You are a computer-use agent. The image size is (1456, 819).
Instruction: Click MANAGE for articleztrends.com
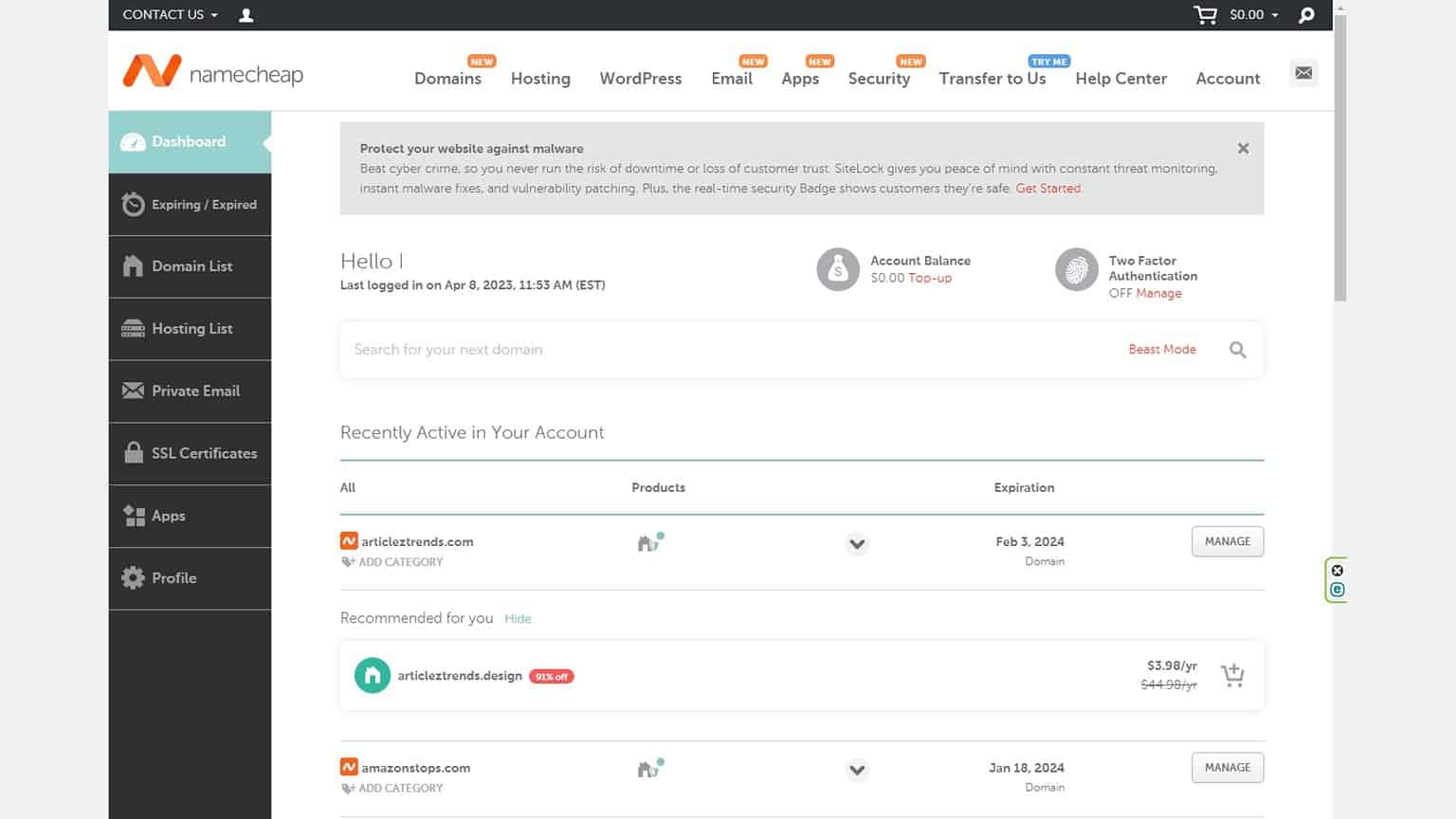coord(1228,541)
